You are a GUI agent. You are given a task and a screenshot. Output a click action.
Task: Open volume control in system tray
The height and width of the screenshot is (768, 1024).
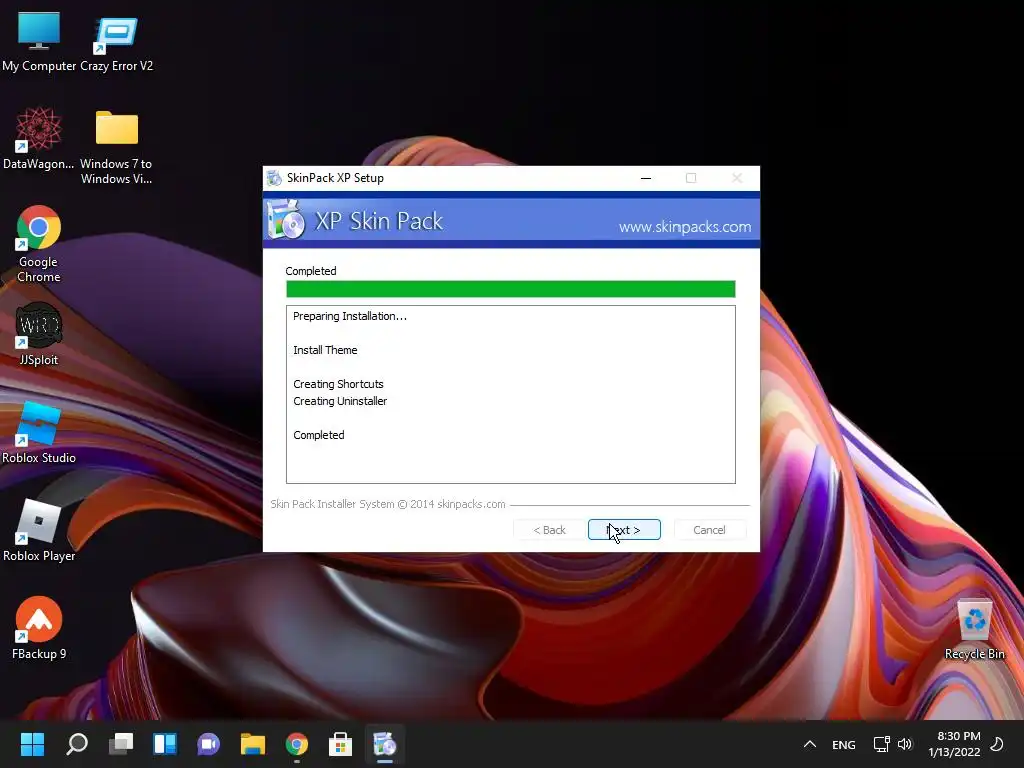coord(905,744)
